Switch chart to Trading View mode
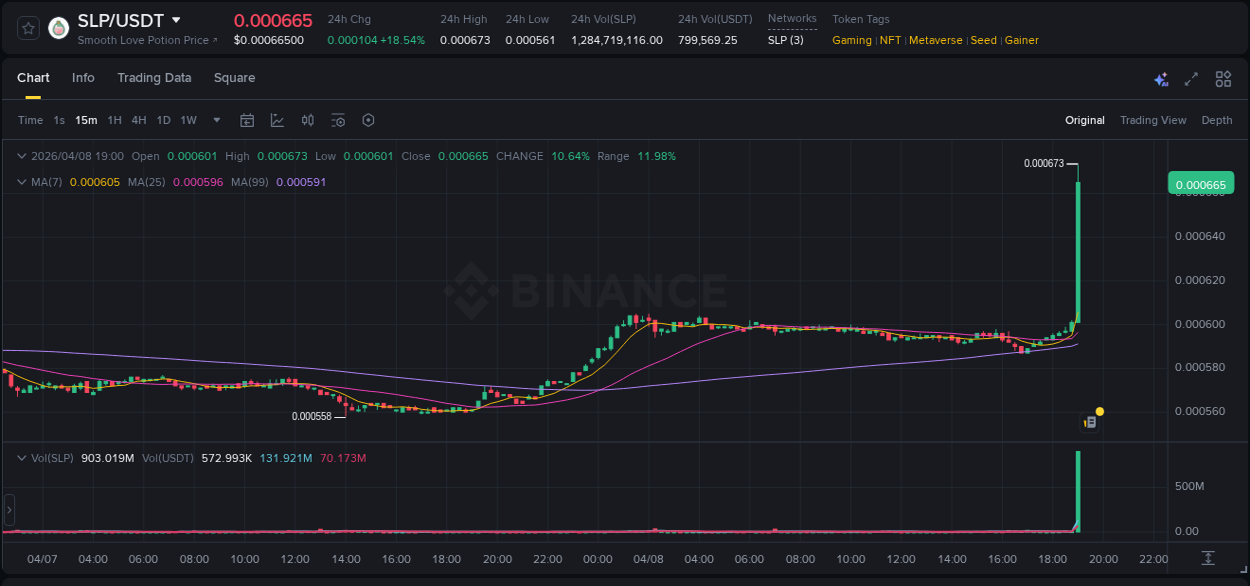The image size is (1250, 586). pos(1153,120)
